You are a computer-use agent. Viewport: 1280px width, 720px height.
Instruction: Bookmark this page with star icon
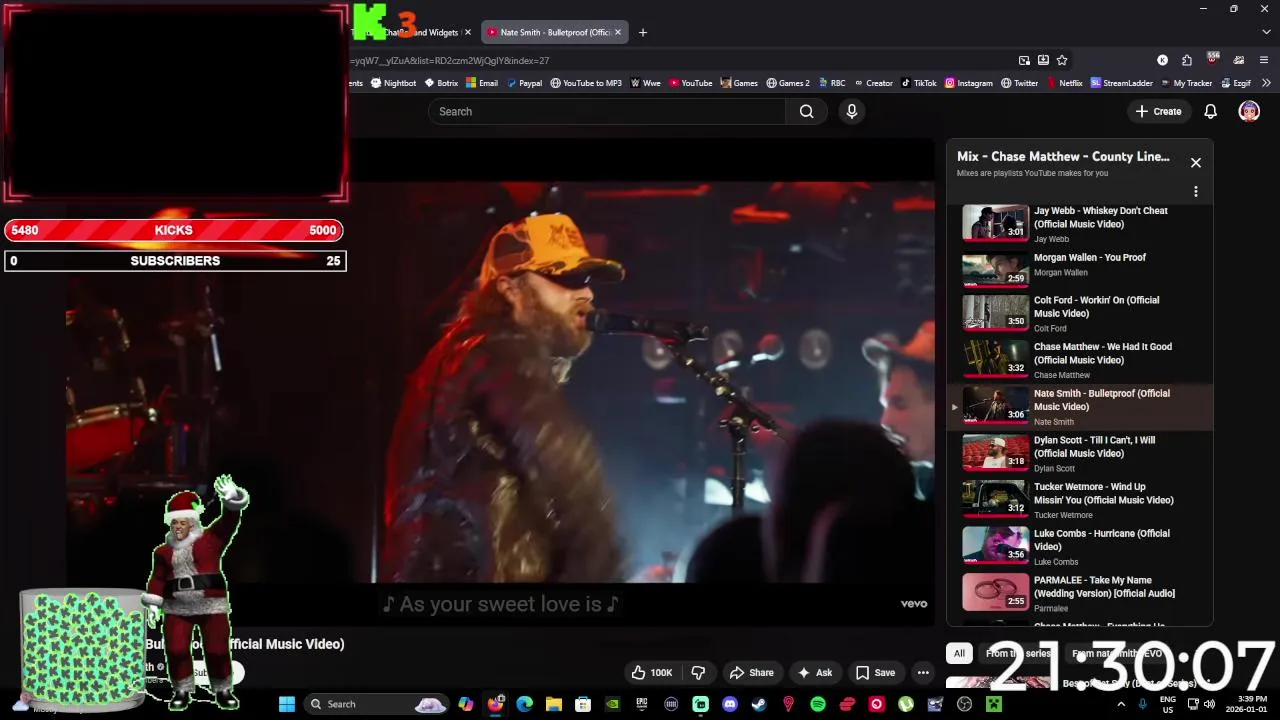(x=1062, y=60)
